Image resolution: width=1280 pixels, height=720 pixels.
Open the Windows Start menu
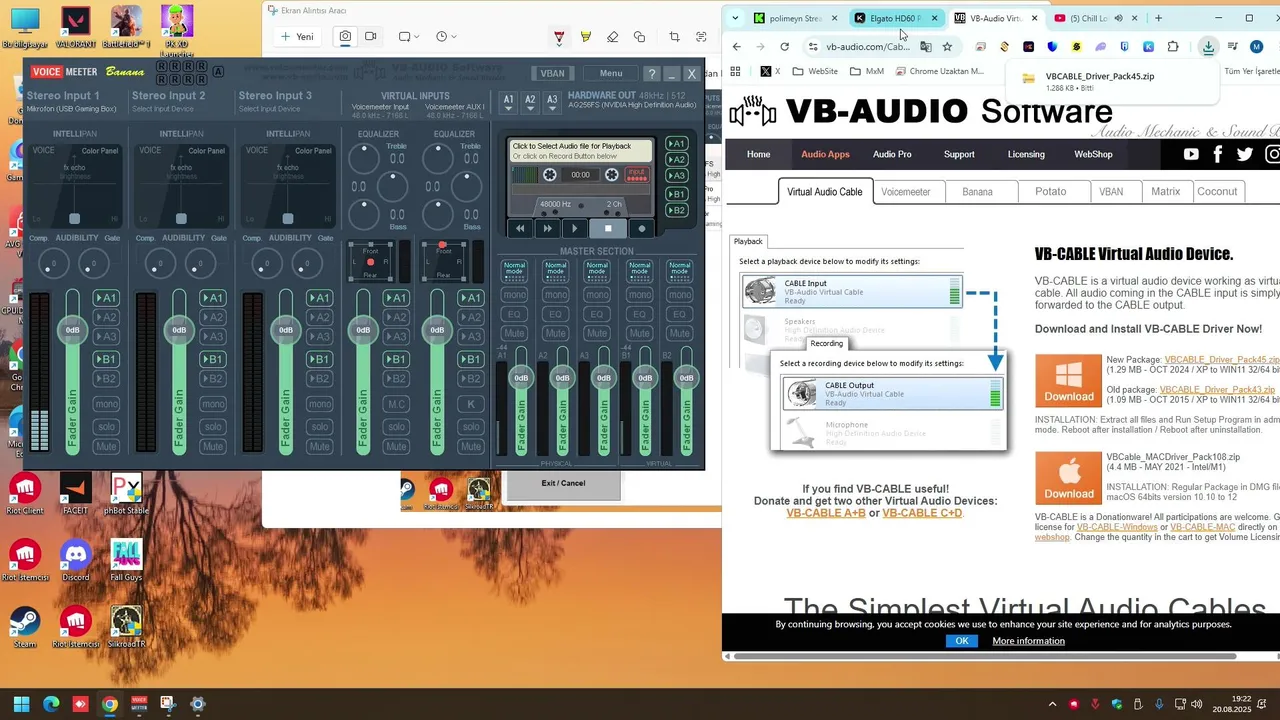coord(21,704)
